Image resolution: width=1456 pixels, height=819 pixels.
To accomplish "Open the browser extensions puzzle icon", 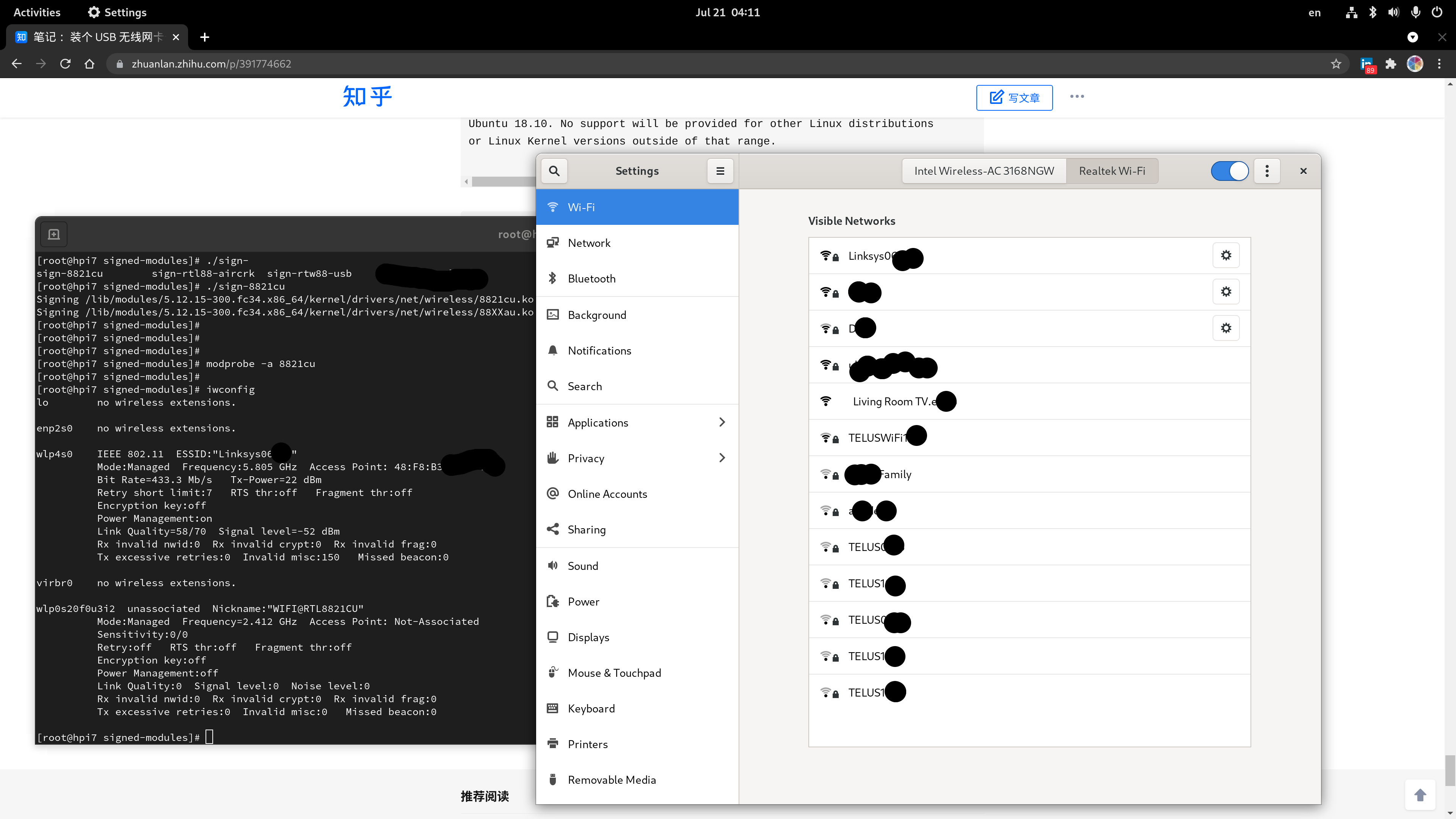I will tap(1390, 64).
